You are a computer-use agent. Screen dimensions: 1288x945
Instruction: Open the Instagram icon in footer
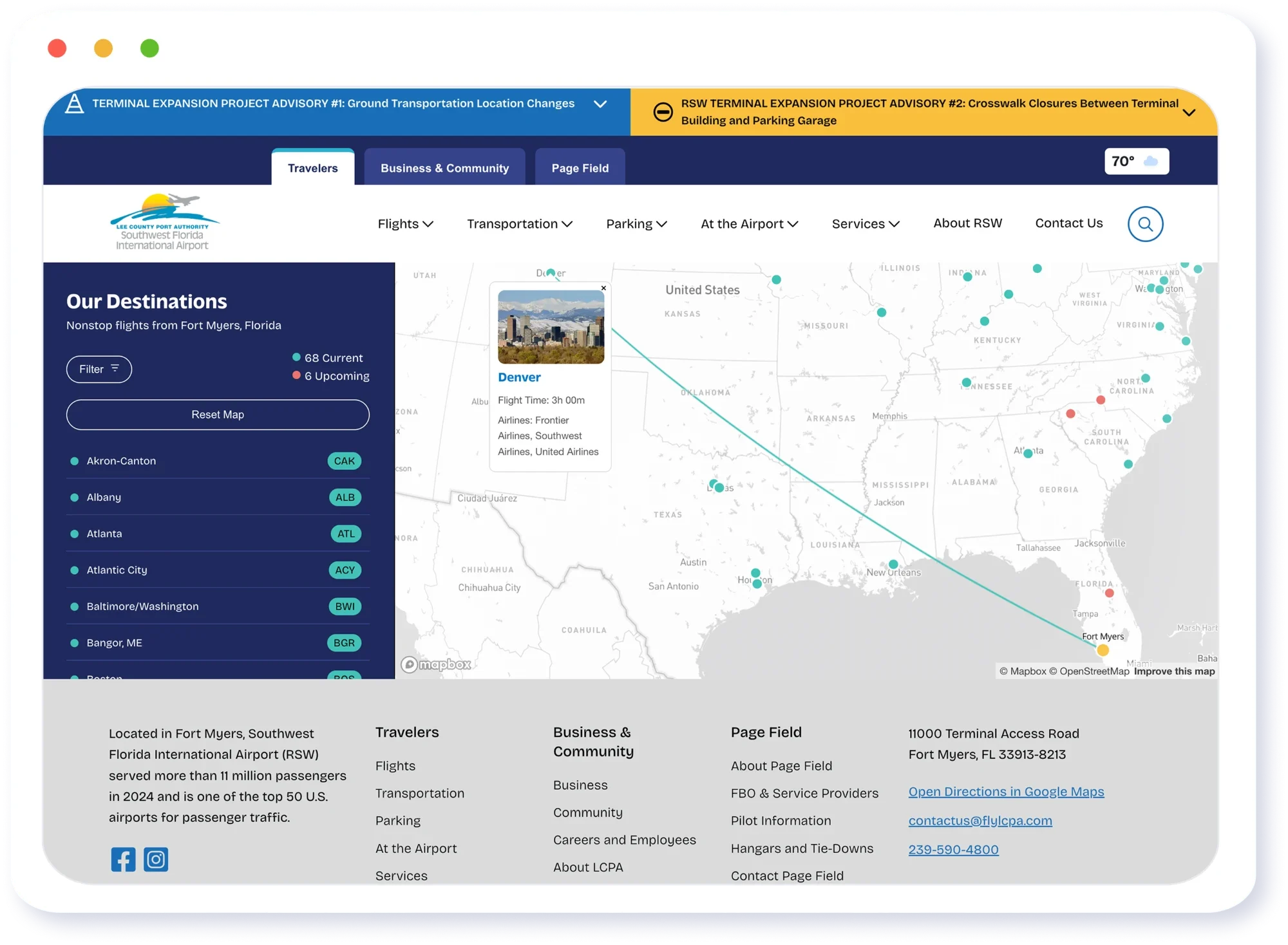click(x=155, y=859)
